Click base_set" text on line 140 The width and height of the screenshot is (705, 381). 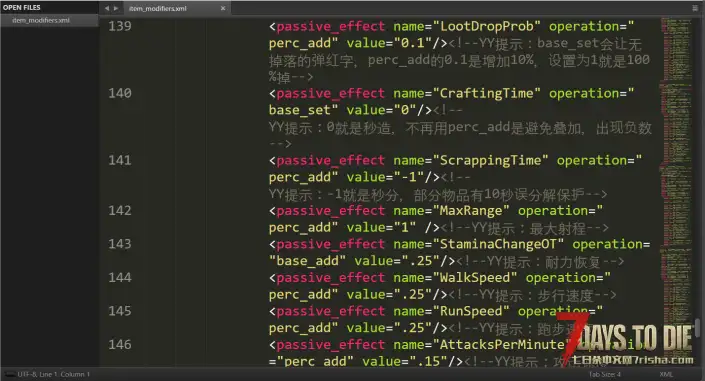(x=303, y=110)
